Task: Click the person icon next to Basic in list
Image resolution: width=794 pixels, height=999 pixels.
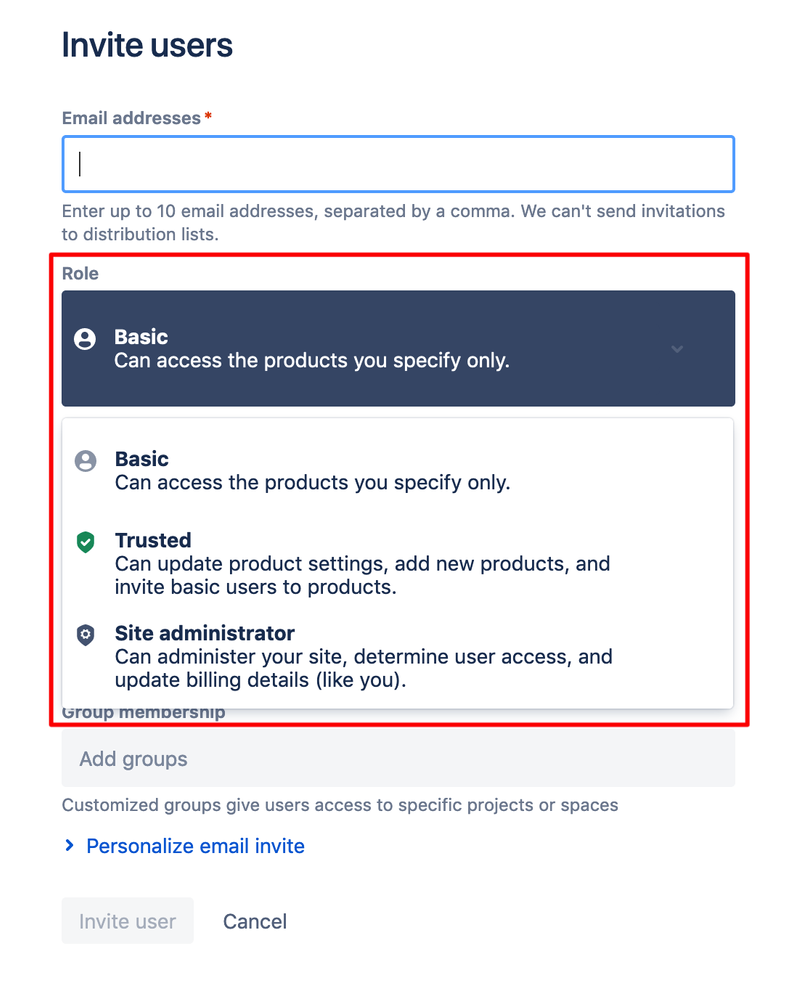Action: click(85, 461)
